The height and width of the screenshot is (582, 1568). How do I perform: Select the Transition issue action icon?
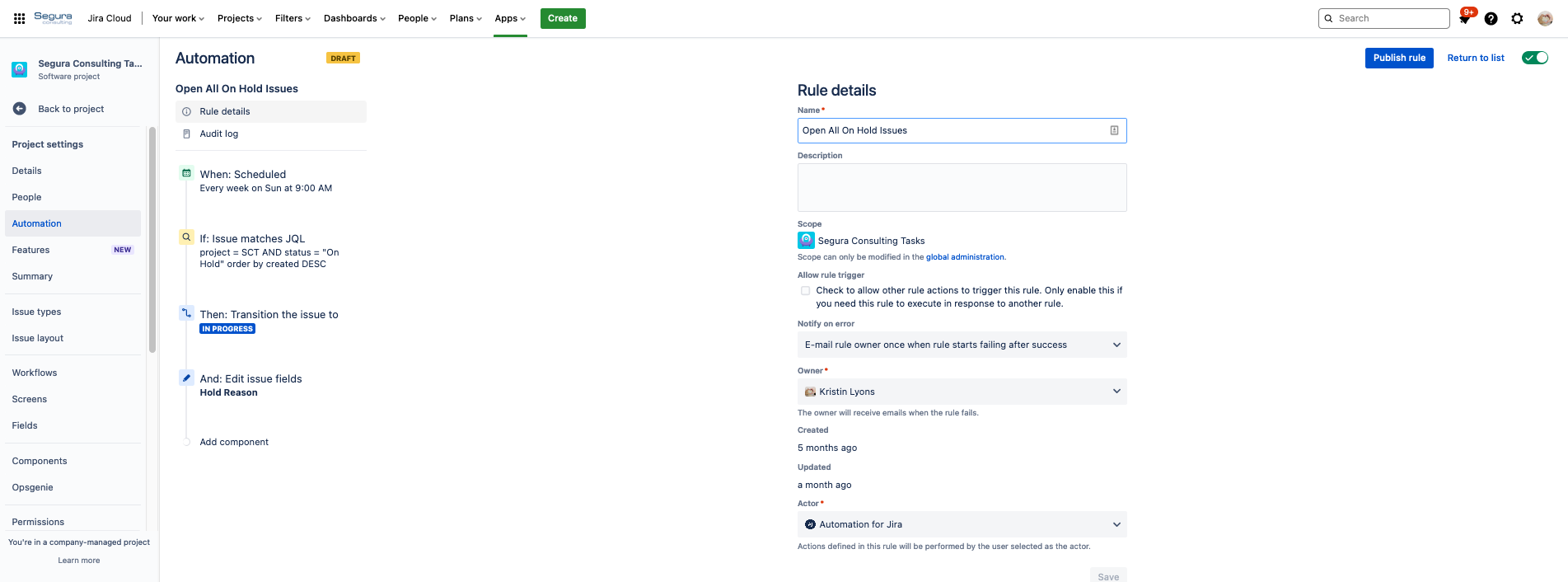click(x=187, y=313)
